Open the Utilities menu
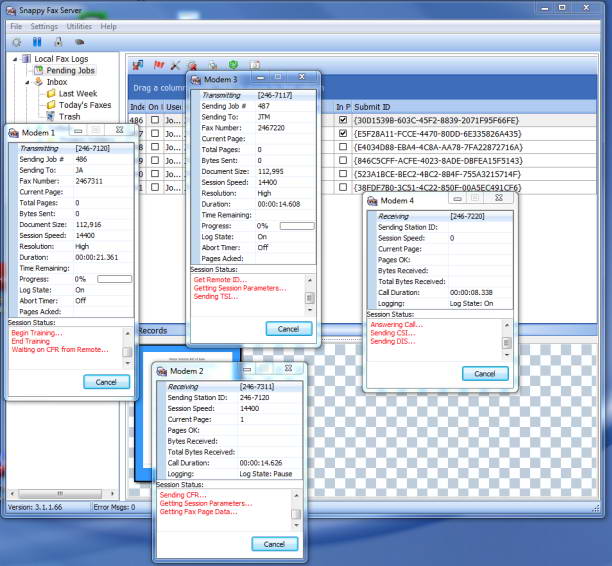This screenshot has width=612, height=566. click(x=79, y=27)
